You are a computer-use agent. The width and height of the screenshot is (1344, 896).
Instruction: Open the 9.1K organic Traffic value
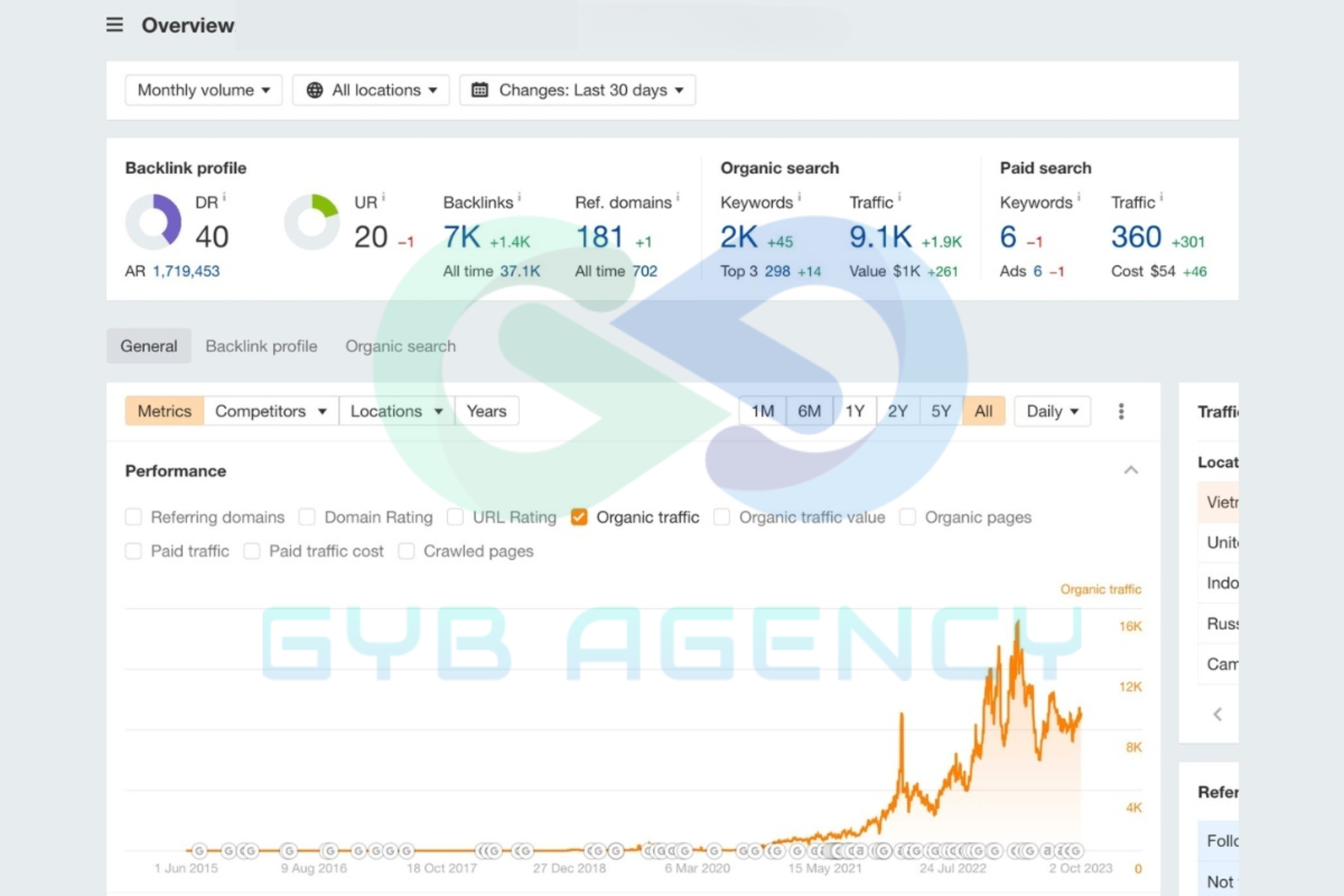pyautogui.click(x=880, y=237)
